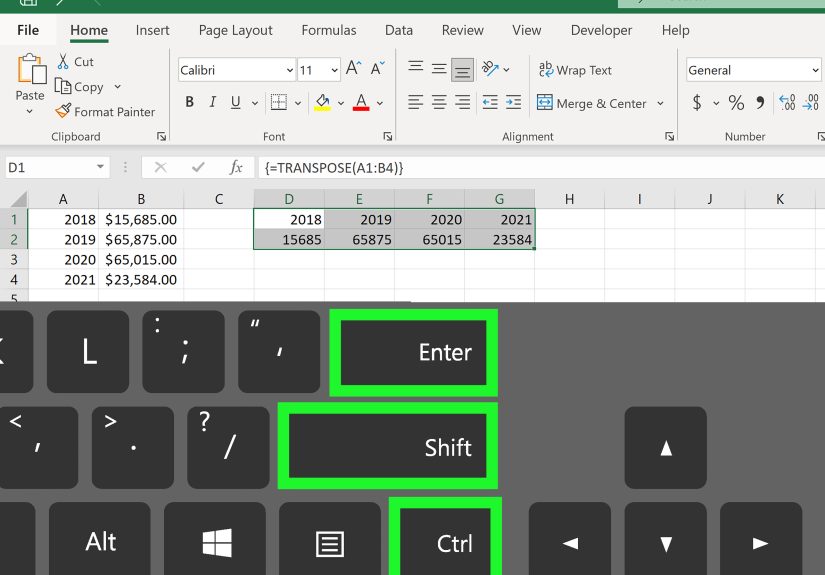
Task: Open the font size 11 dropdown
Action: (x=334, y=70)
